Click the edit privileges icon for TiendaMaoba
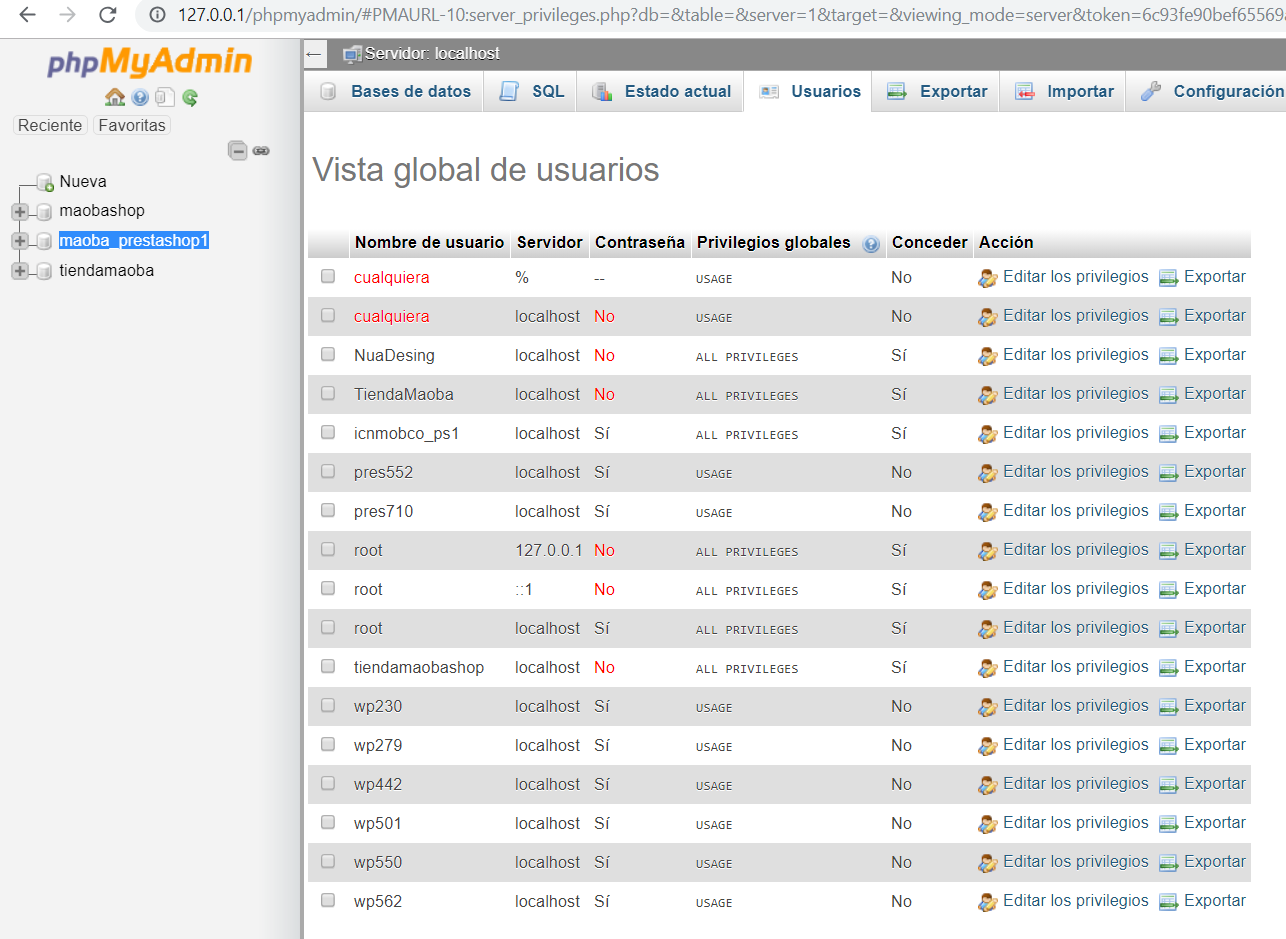Viewport: 1286px width, 939px height. pyautogui.click(x=988, y=395)
